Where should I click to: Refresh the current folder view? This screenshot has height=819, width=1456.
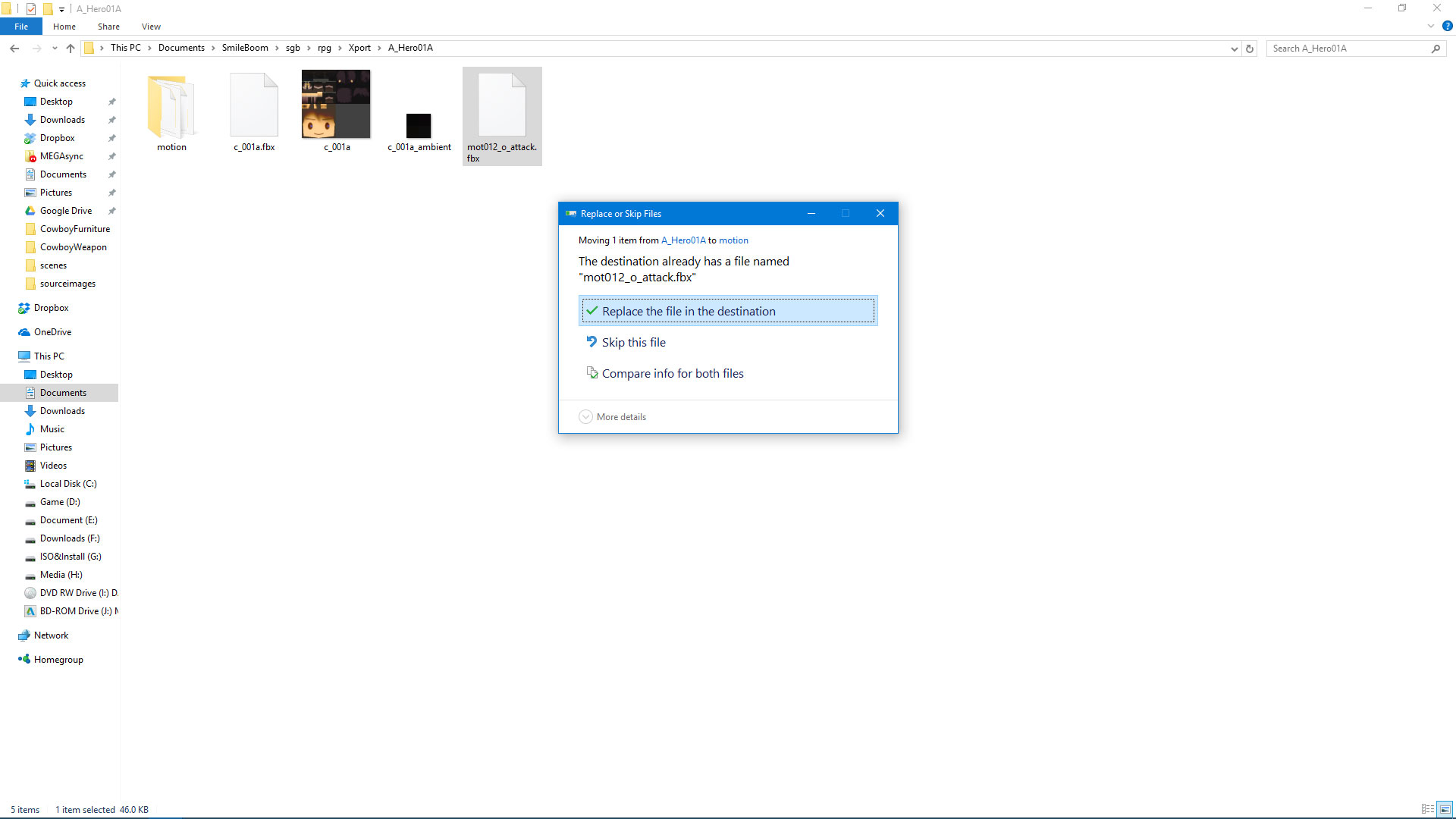1250,48
